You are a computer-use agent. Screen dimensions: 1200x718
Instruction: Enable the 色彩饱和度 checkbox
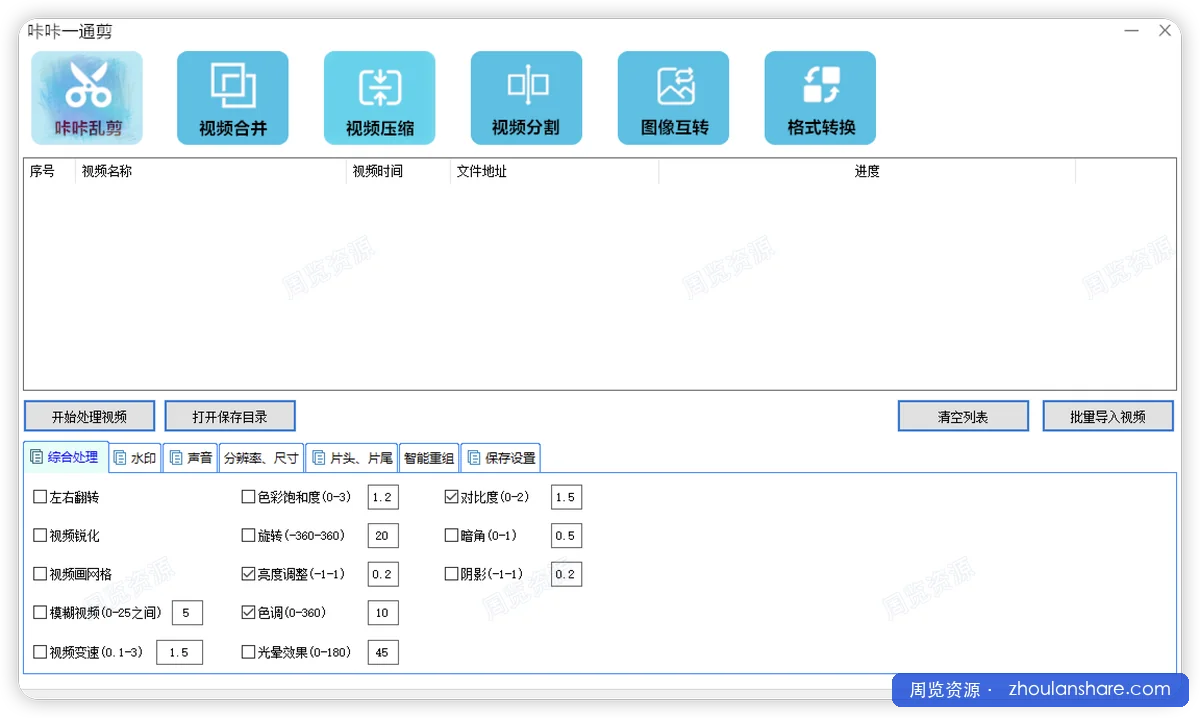248,497
